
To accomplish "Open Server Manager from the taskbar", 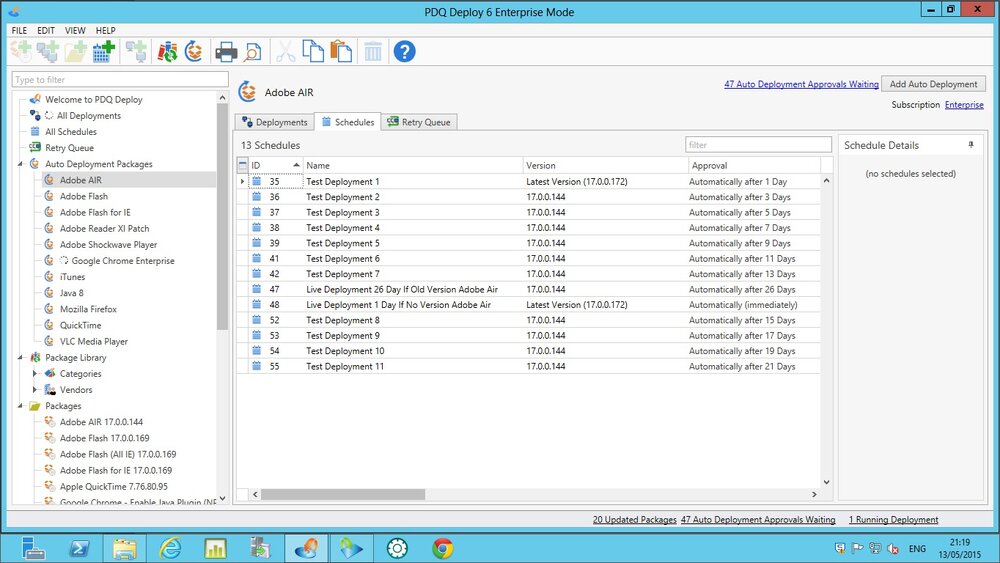I will point(33,548).
